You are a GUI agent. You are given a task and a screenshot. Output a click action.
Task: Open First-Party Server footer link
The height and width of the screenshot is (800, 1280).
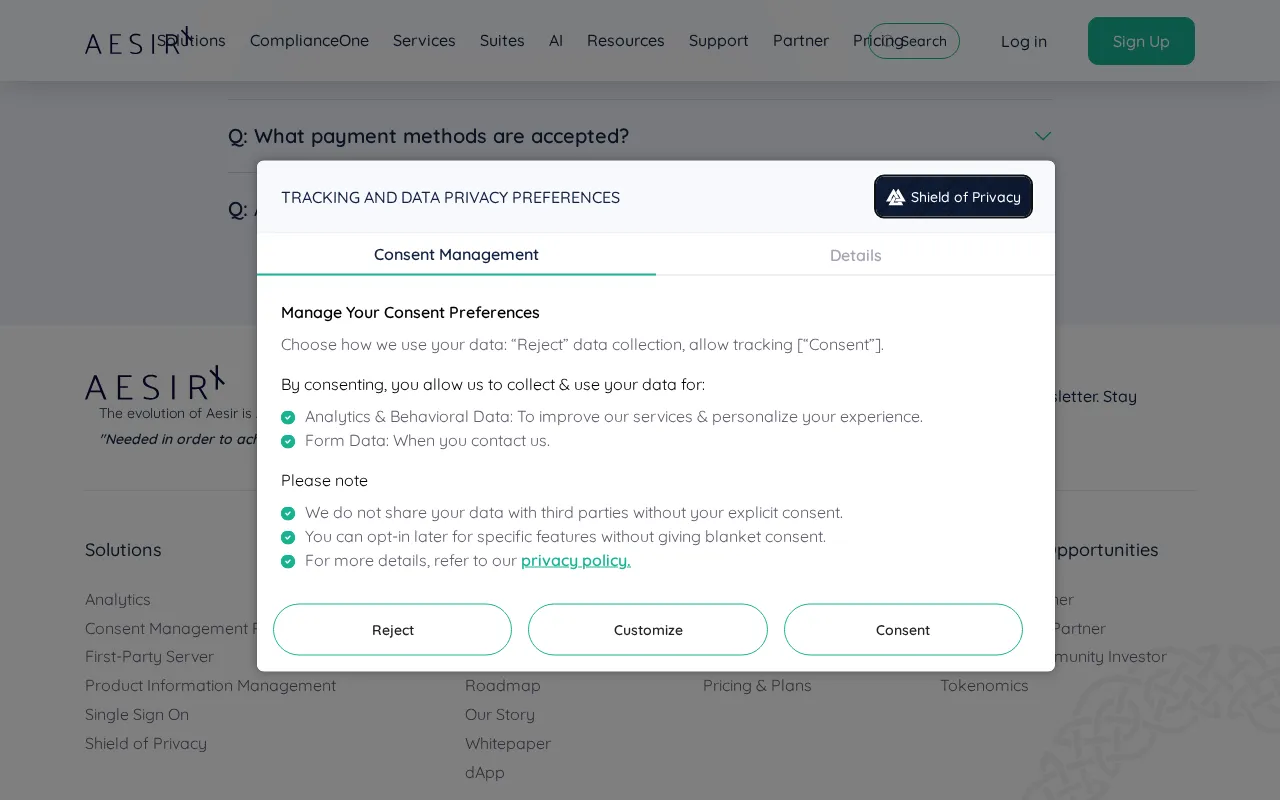click(149, 657)
